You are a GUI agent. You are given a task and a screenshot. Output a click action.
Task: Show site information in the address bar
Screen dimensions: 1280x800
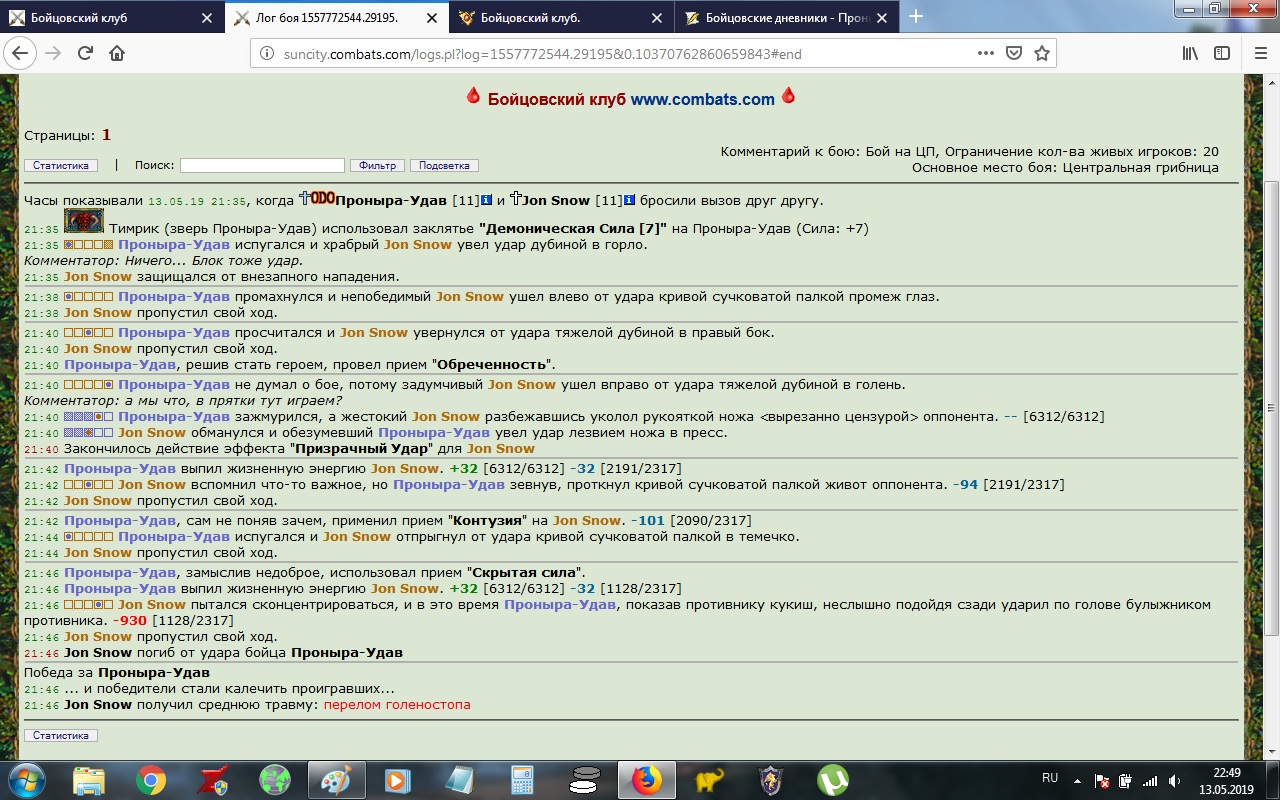pyautogui.click(x=267, y=54)
